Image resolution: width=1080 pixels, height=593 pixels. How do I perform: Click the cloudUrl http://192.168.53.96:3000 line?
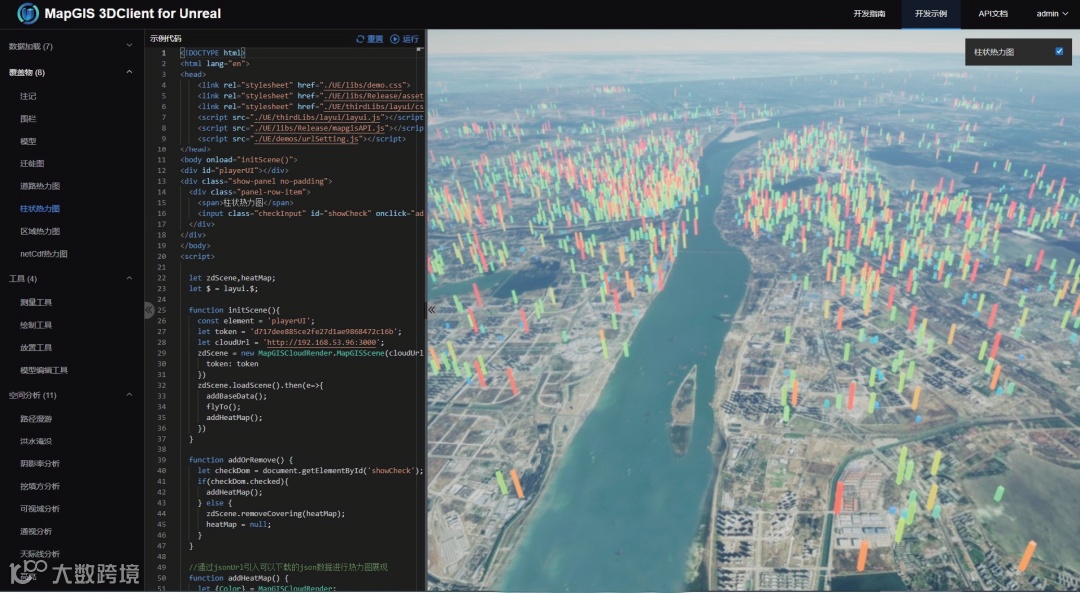click(291, 342)
